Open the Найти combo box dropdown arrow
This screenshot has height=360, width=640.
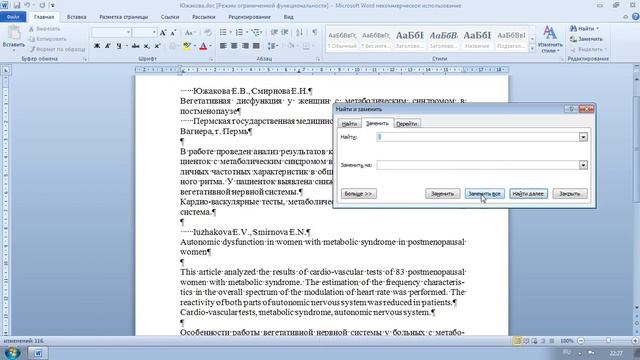click(583, 137)
